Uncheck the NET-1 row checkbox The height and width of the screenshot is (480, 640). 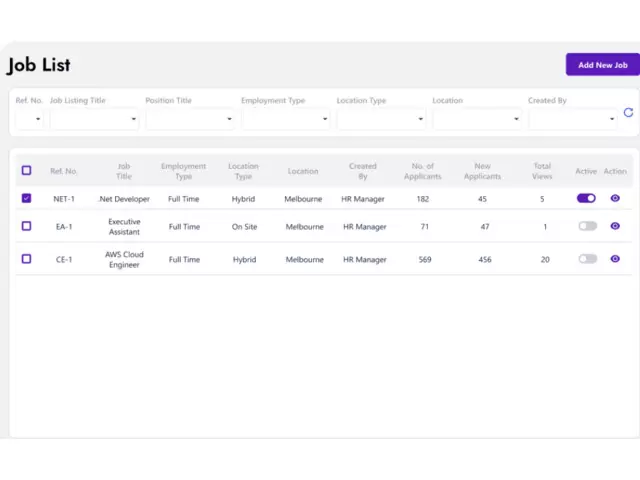[x=27, y=198]
